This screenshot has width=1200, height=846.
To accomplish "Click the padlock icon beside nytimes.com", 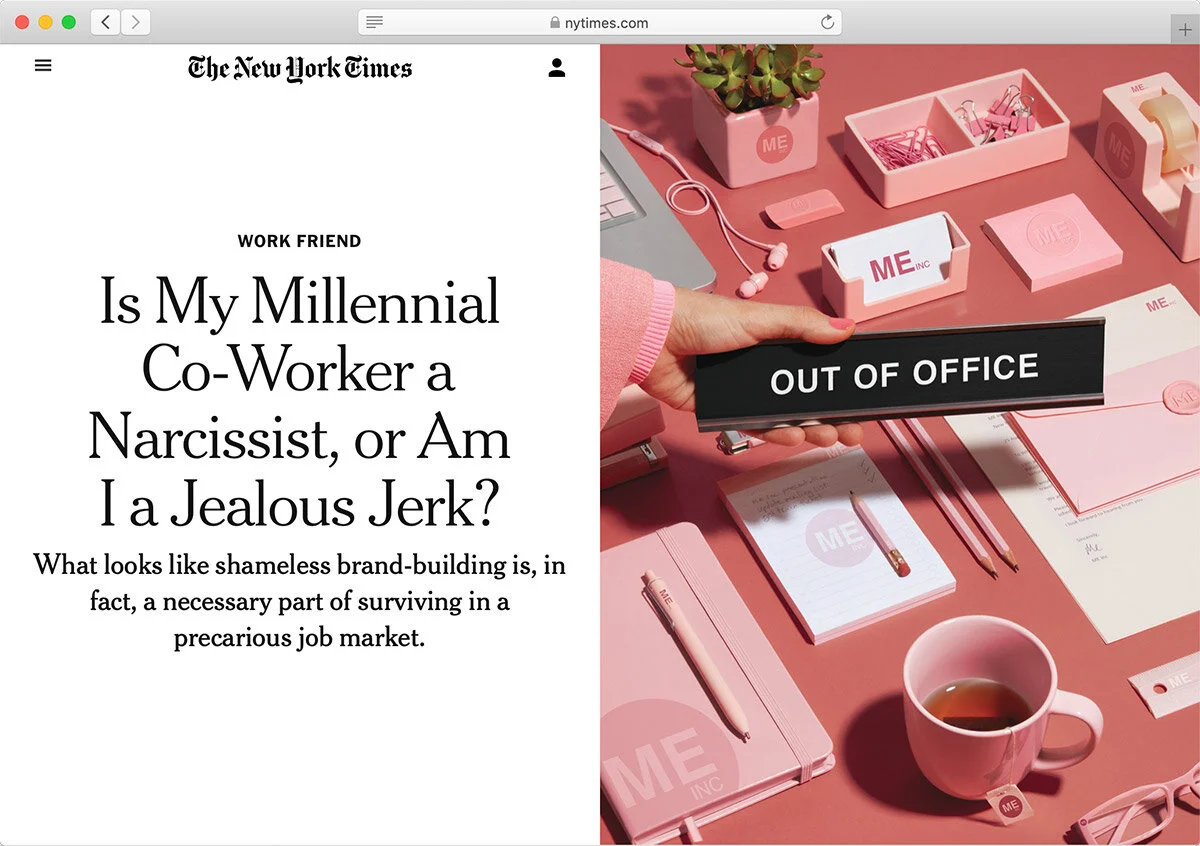I will [x=555, y=22].
